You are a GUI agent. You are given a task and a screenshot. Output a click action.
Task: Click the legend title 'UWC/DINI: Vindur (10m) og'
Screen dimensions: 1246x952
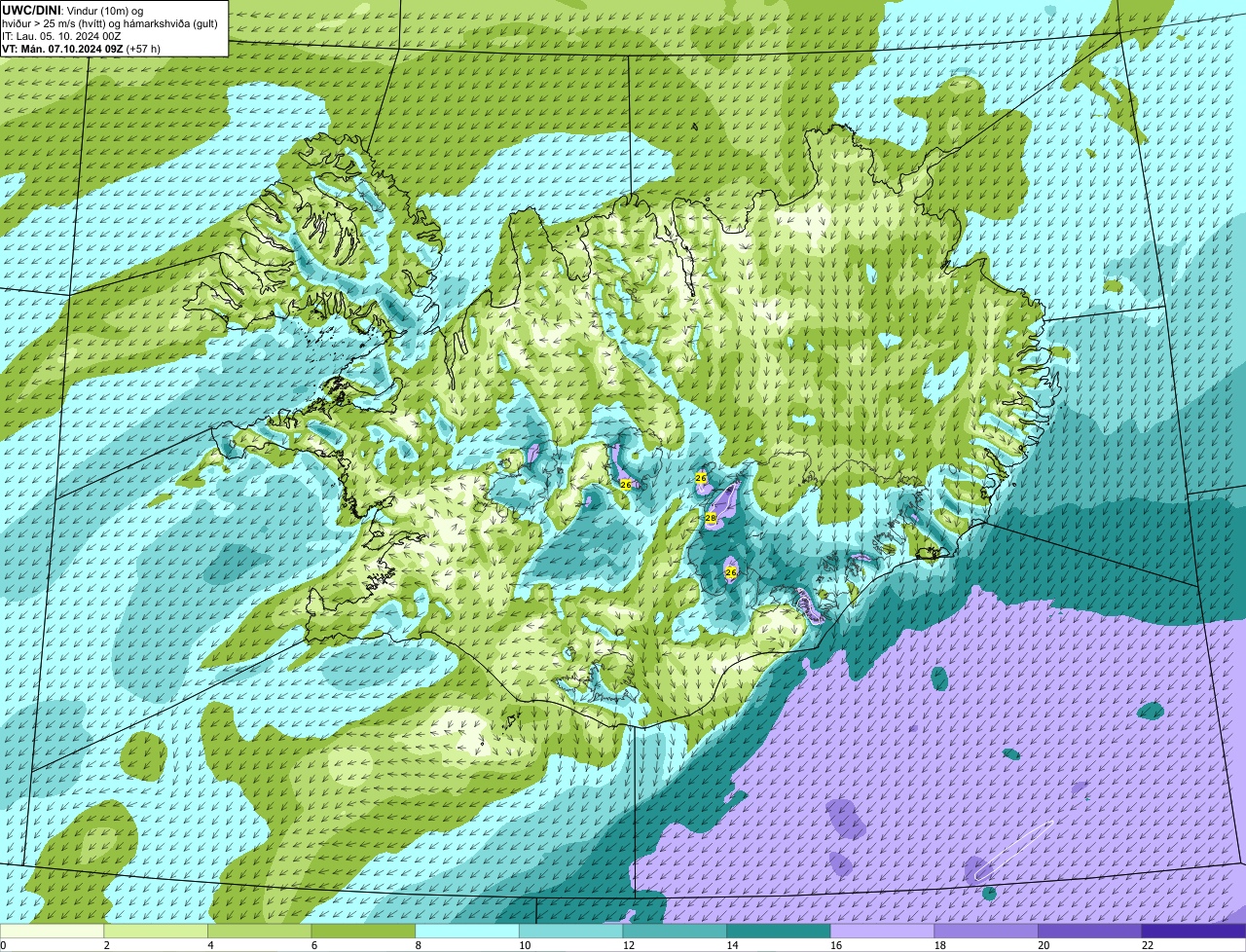[x=72, y=11]
